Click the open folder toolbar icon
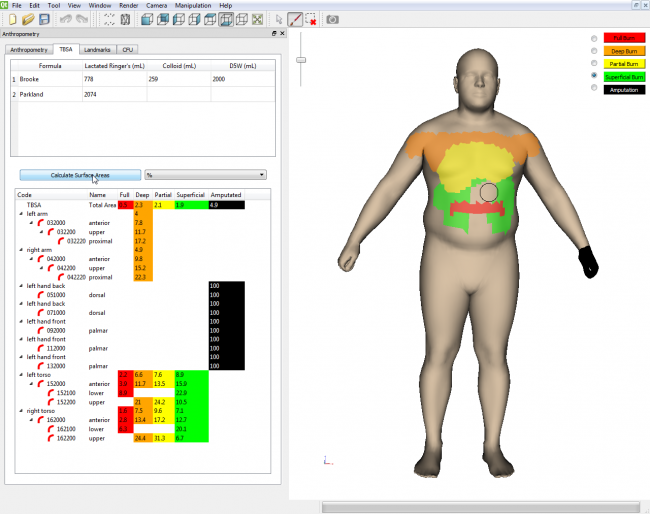This screenshot has width=650, height=514. (x=28, y=19)
